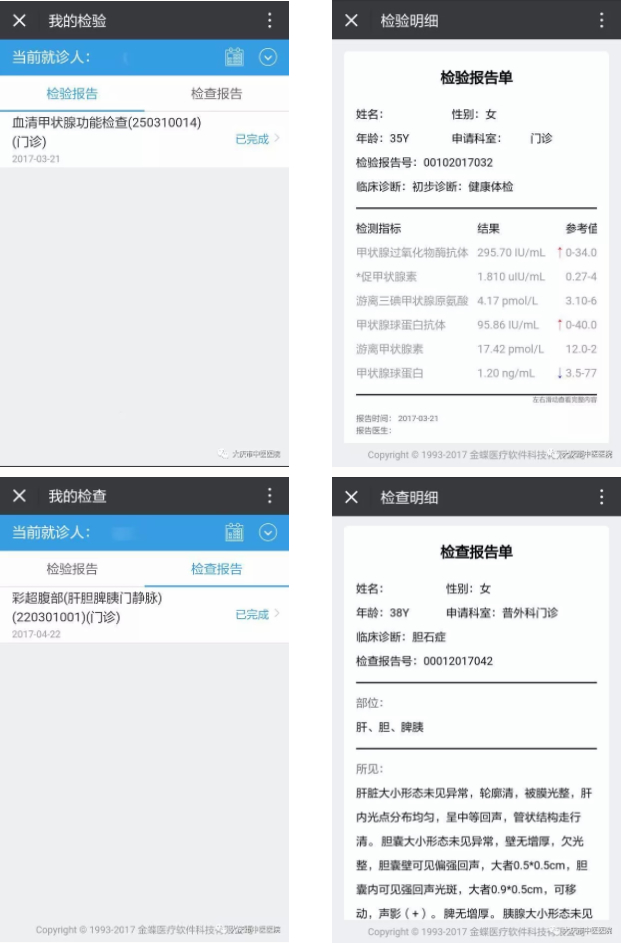Close the 我的检查 screen with X icon
This screenshot has height=943, width=621.
tap(19, 496)
